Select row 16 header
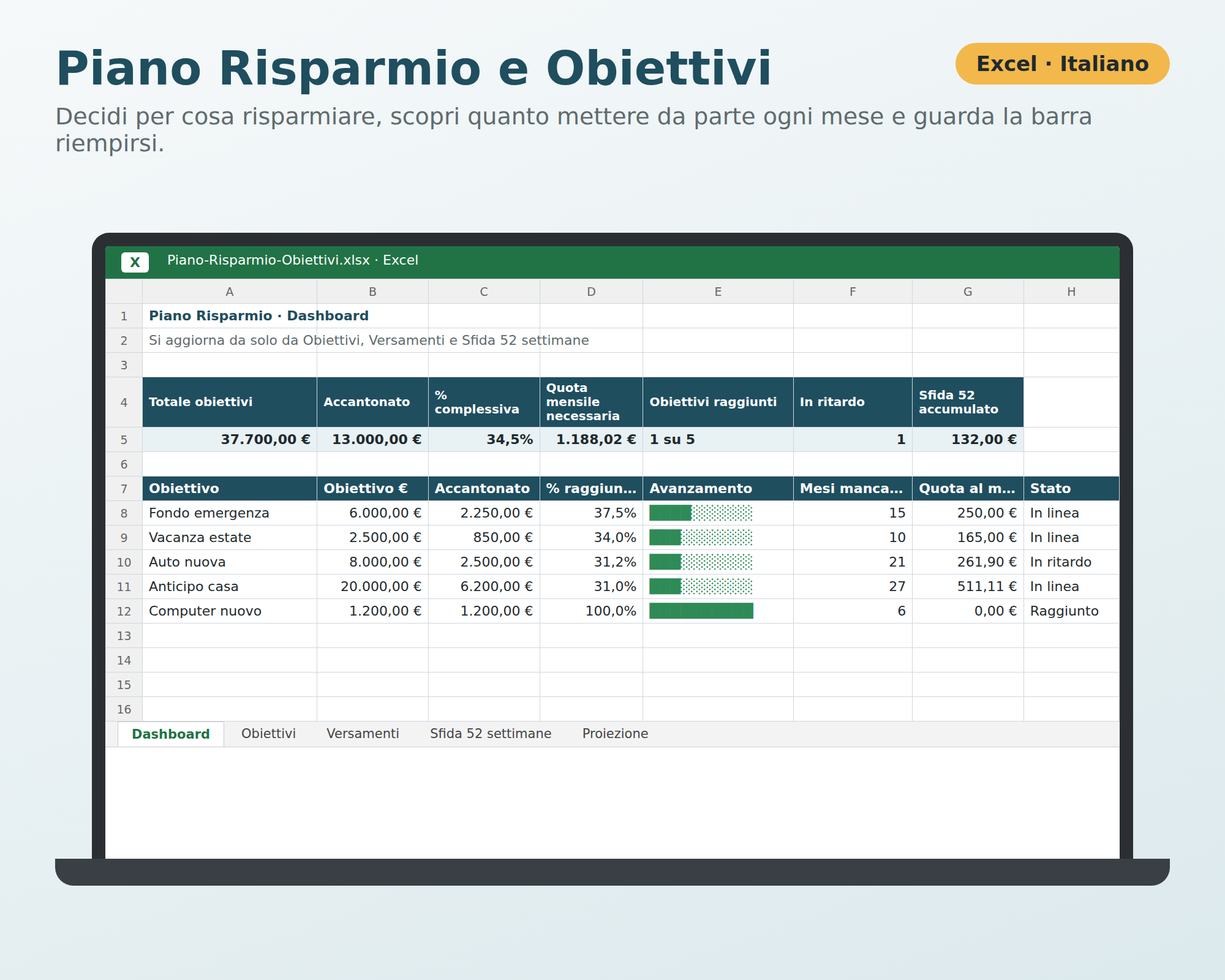 pyautogui.click(x=124, y=709)
